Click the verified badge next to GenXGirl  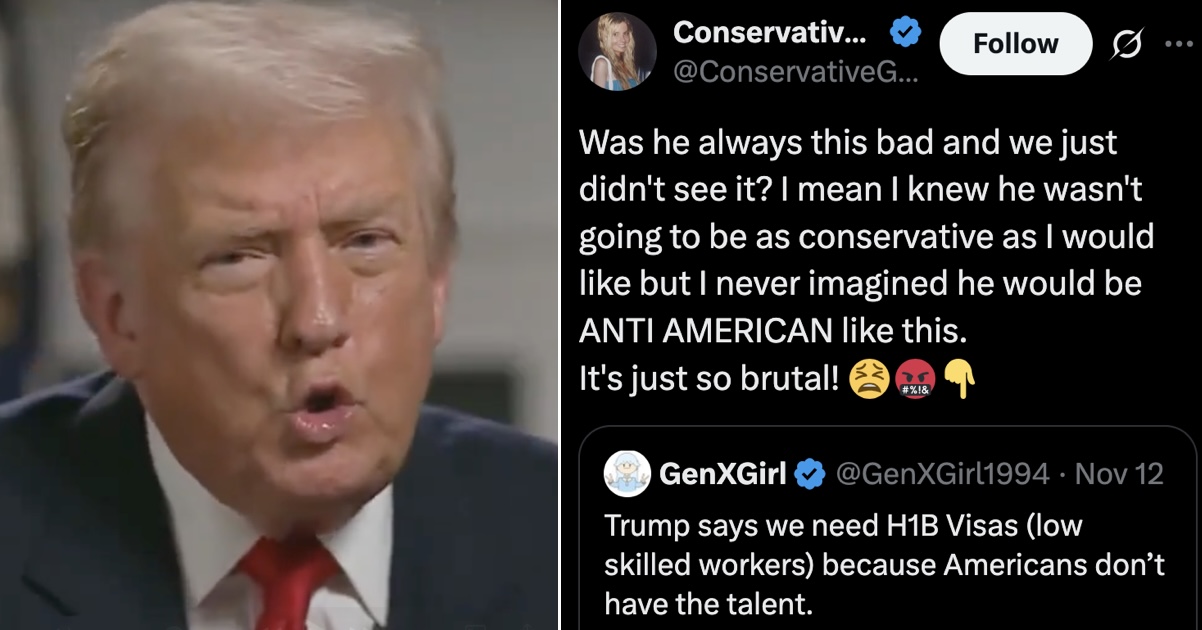809,474
